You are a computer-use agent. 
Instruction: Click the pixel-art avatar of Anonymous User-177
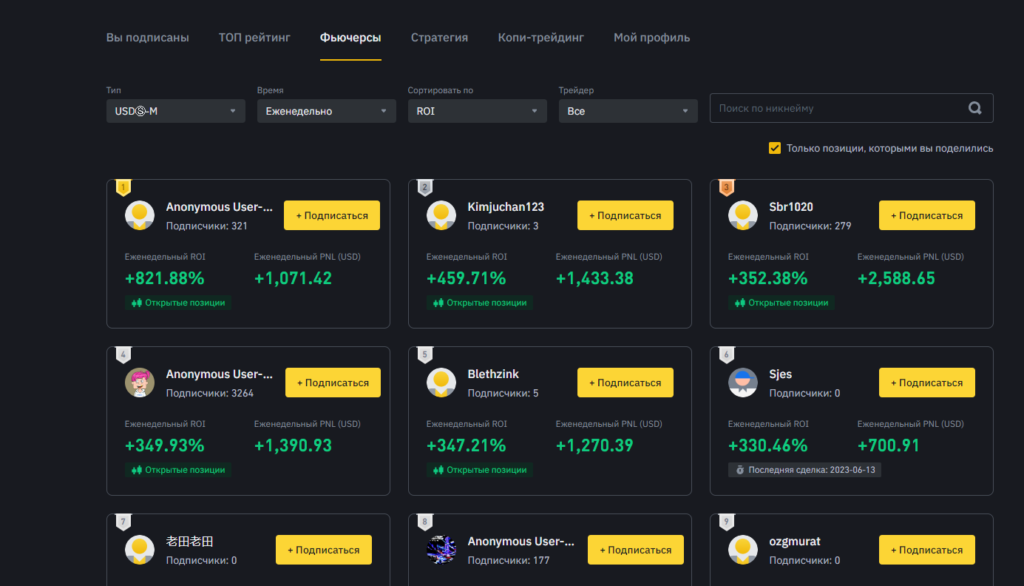[442, 548]
